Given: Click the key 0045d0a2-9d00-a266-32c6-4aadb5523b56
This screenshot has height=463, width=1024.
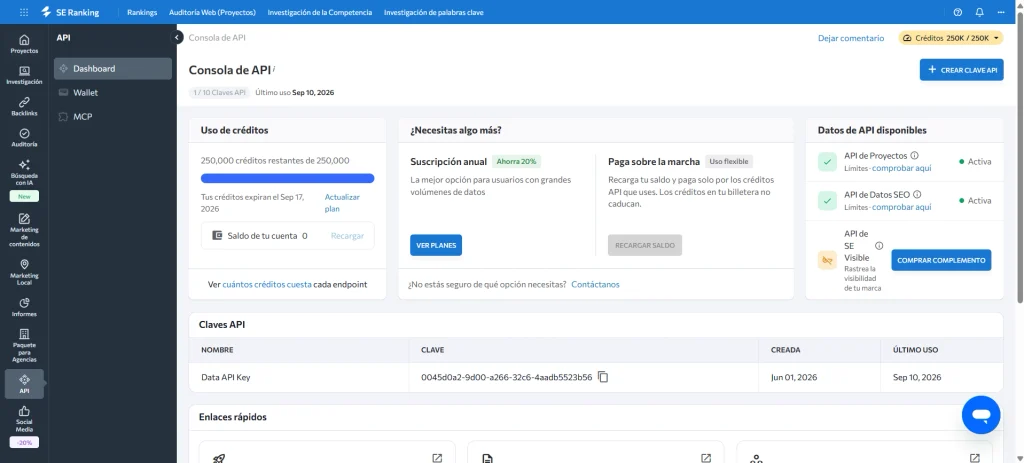Looking at the screenshot, I should pyautogui.click(x=507, y=377).
